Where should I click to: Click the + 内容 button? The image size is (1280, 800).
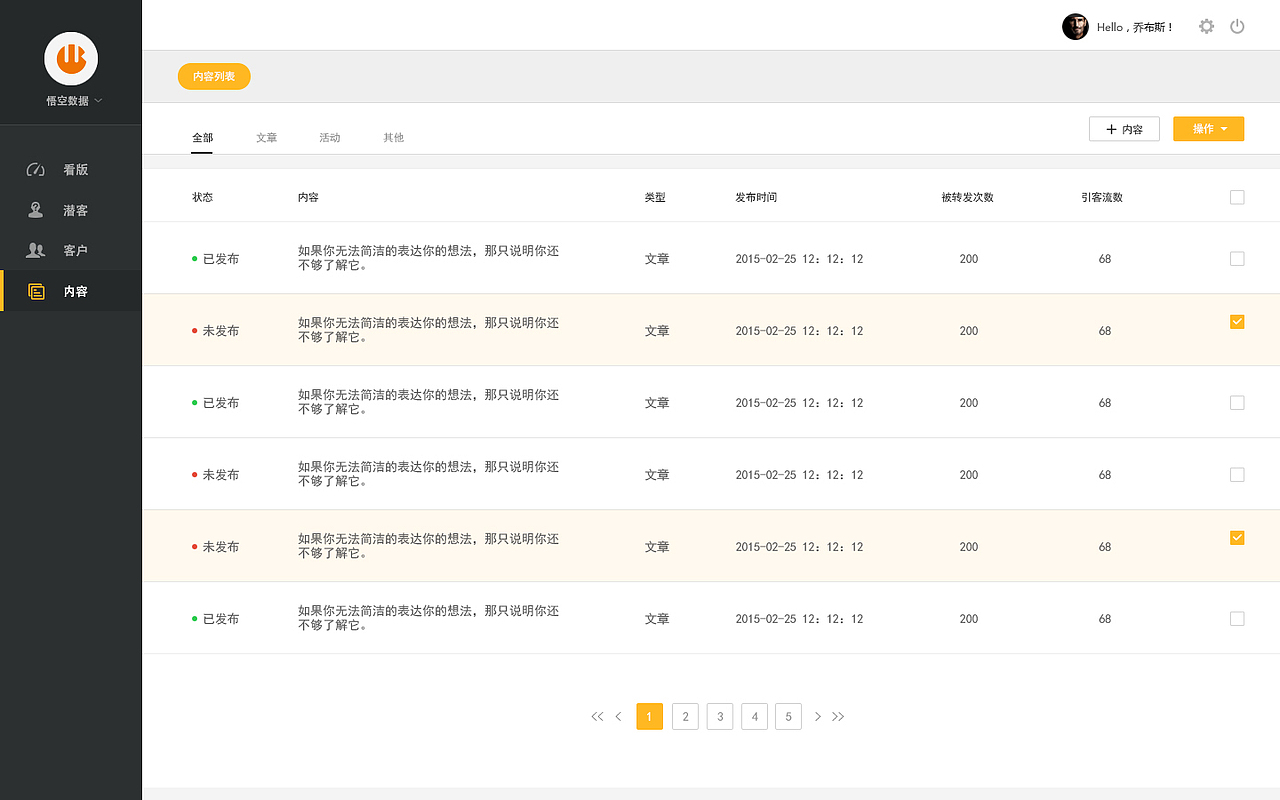pos(1124,128)
